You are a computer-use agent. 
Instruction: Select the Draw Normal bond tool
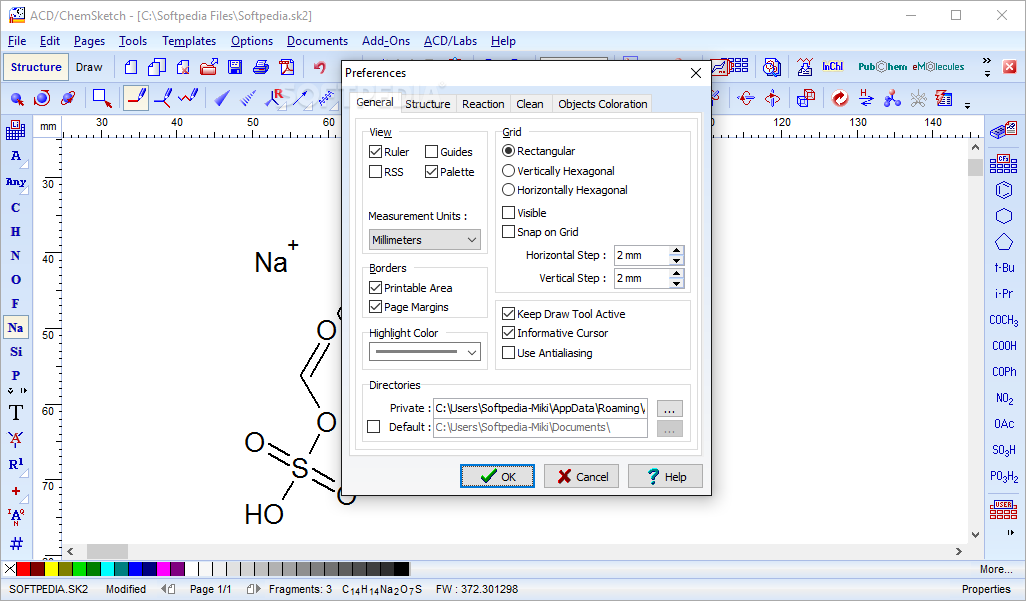pos(136,98)
